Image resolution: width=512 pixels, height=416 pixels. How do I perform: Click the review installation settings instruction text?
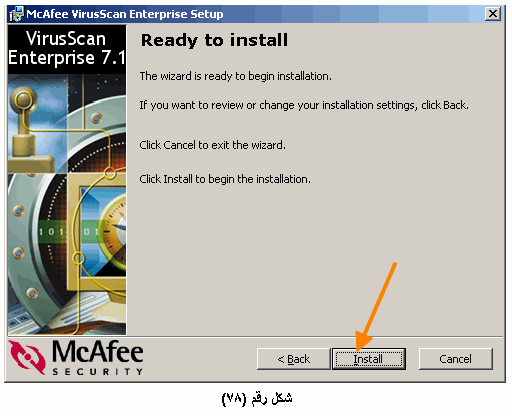[x=304, y=105]
